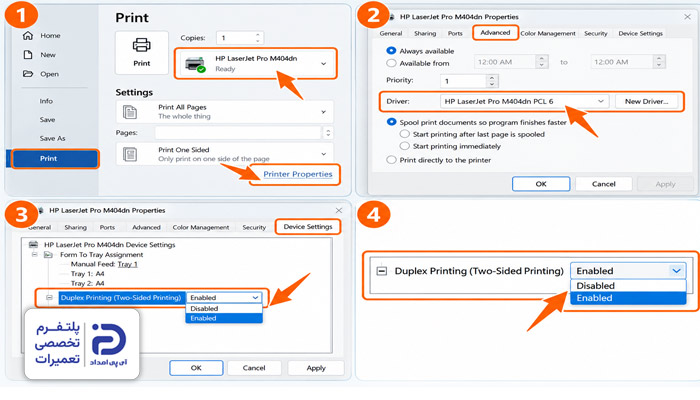700x400 pixels.
Task: Click the greyed Apply button in panel 2
Action: pos(665,184)
